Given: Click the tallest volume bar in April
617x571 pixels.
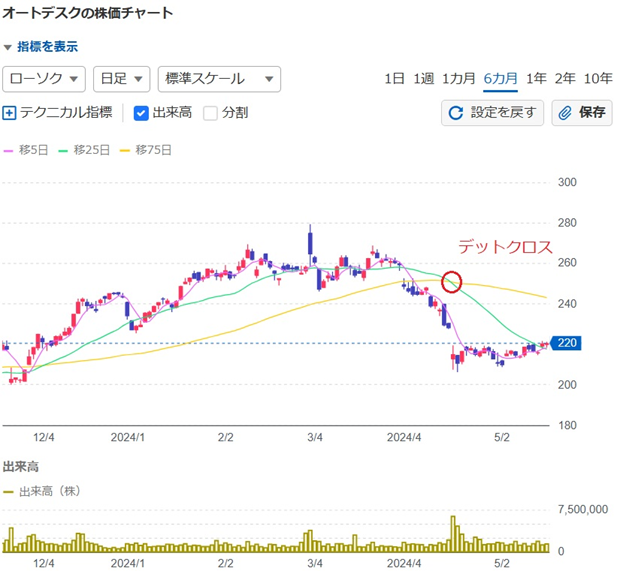Looking at the screenshot, I should (453, 534).
